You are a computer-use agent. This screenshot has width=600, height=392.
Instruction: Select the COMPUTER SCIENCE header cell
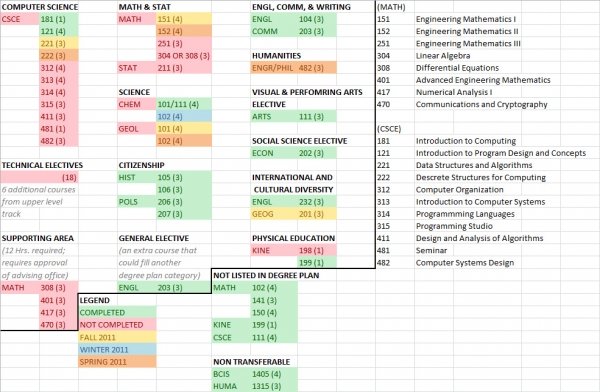(40, 7)
